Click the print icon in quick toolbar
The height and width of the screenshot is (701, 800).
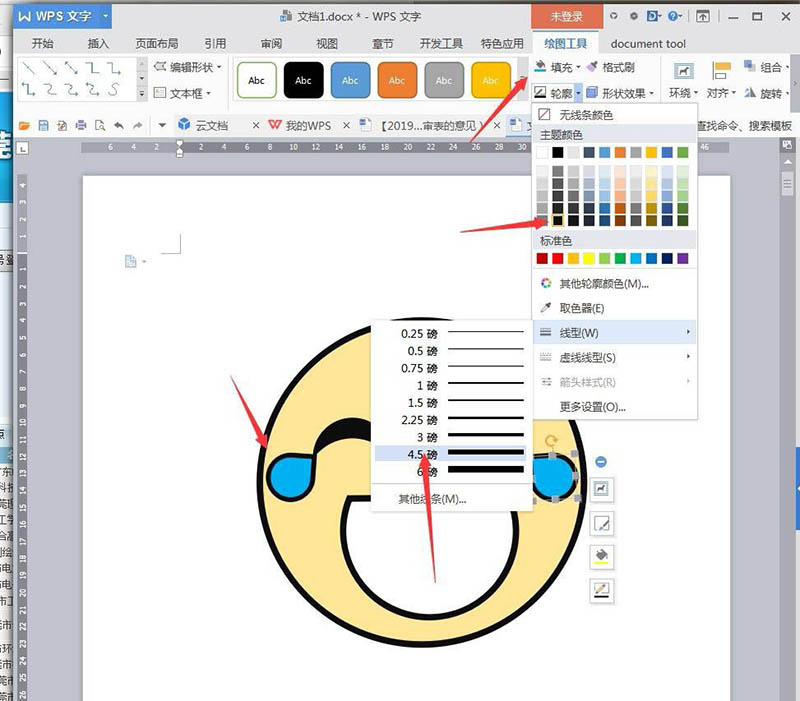tap(81, 126)
